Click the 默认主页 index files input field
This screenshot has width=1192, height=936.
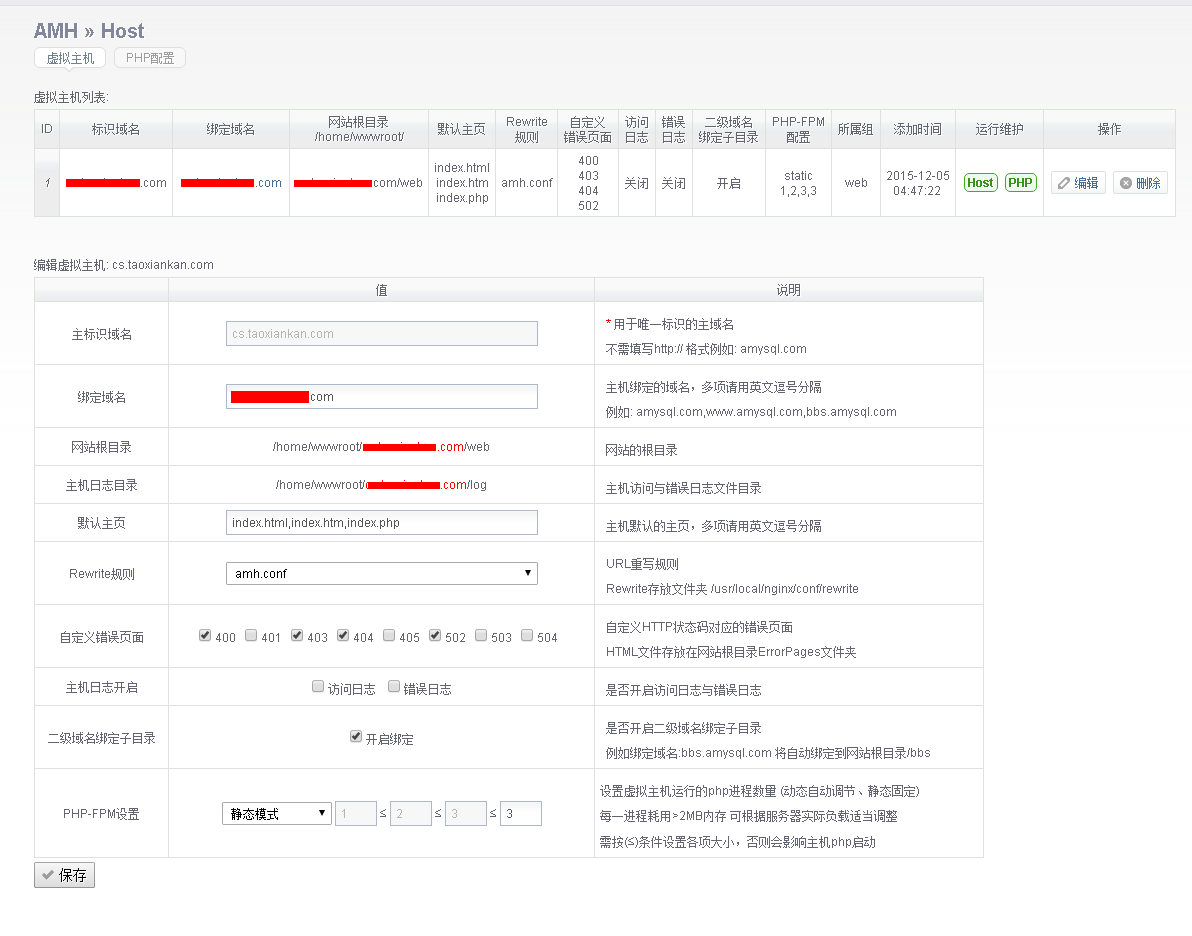381,523
